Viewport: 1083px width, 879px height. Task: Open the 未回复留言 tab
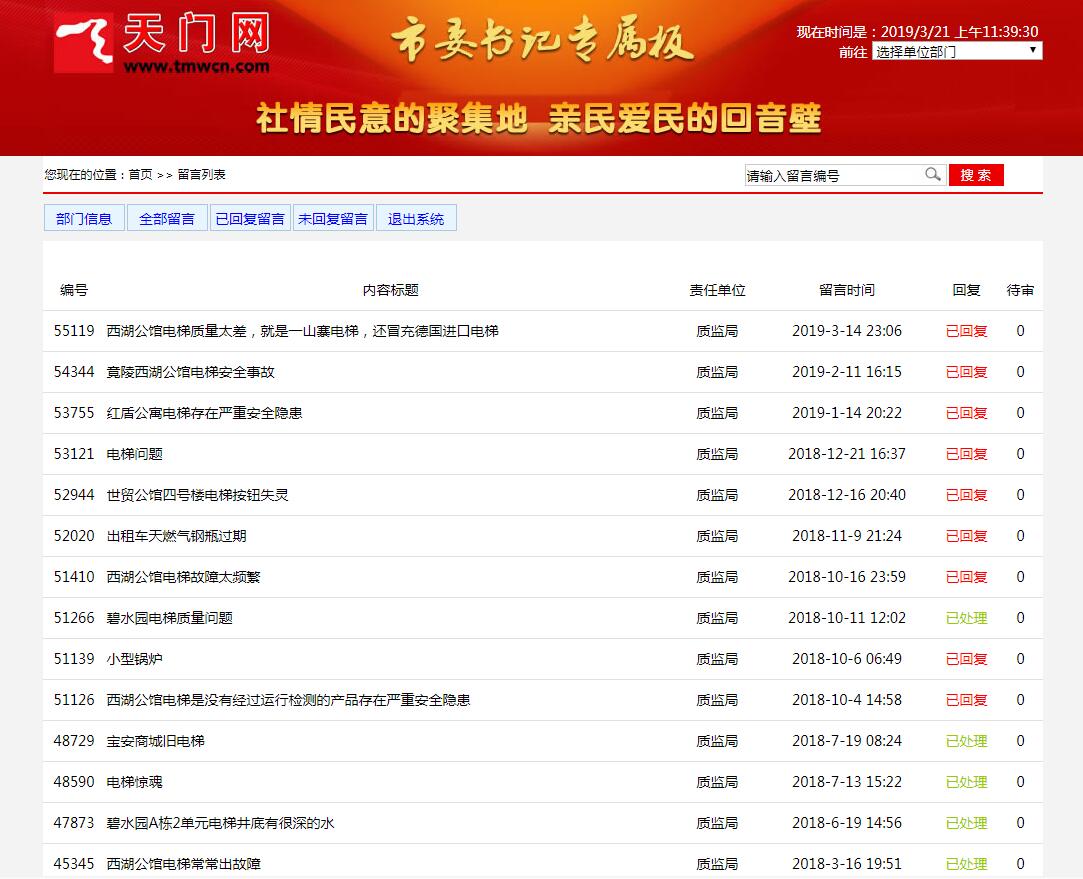[333, 218]
